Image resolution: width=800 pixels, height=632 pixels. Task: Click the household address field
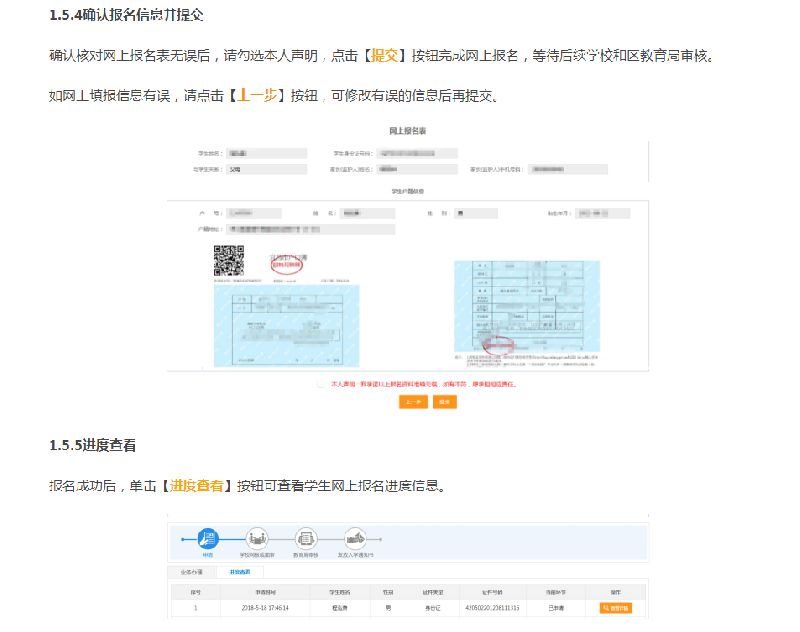(x=310, y=230)
